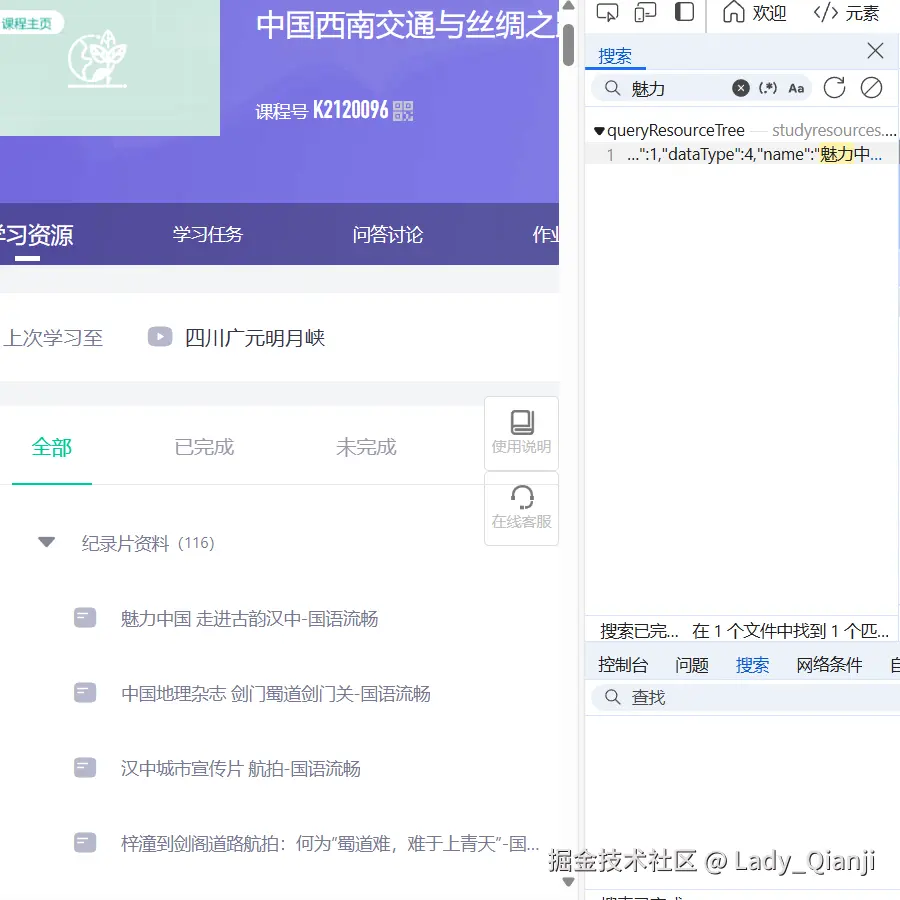The height and width of the screenshot is (900, 900).
Task: Collapse the 纪录片资料 (116) section
Action: (x=46, y=542)
